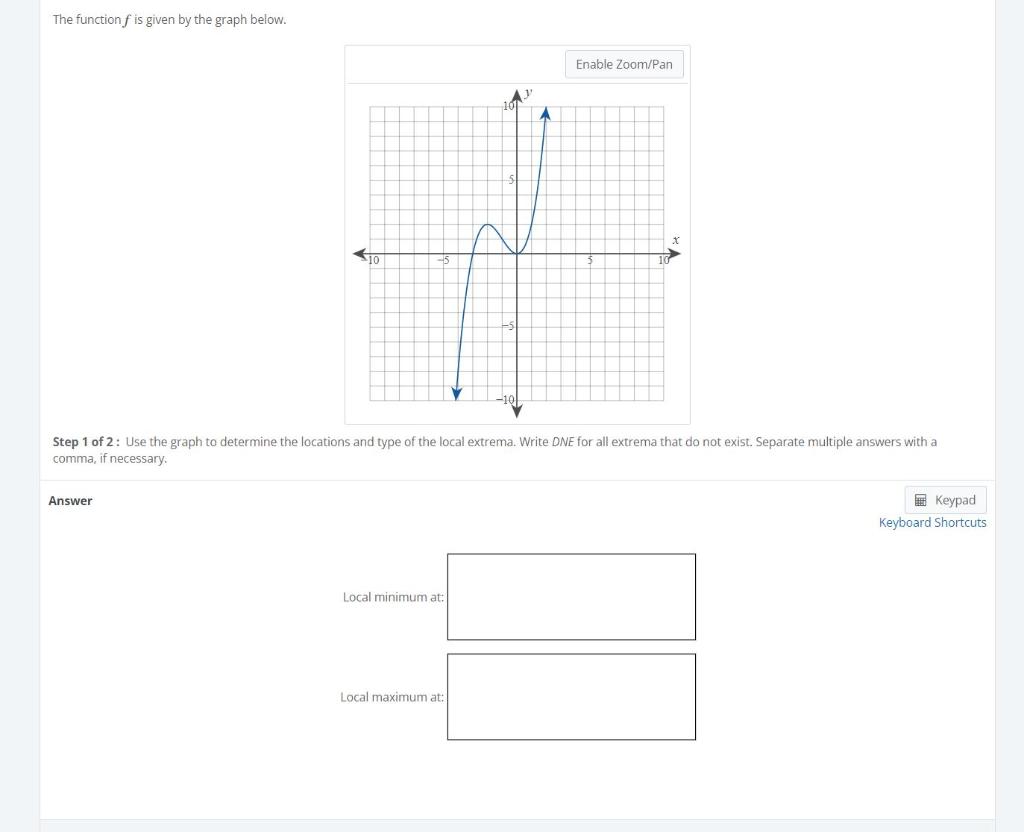Select the origin point of the graph
Screen dimensions: 1024x832
(x=517, y=254)
